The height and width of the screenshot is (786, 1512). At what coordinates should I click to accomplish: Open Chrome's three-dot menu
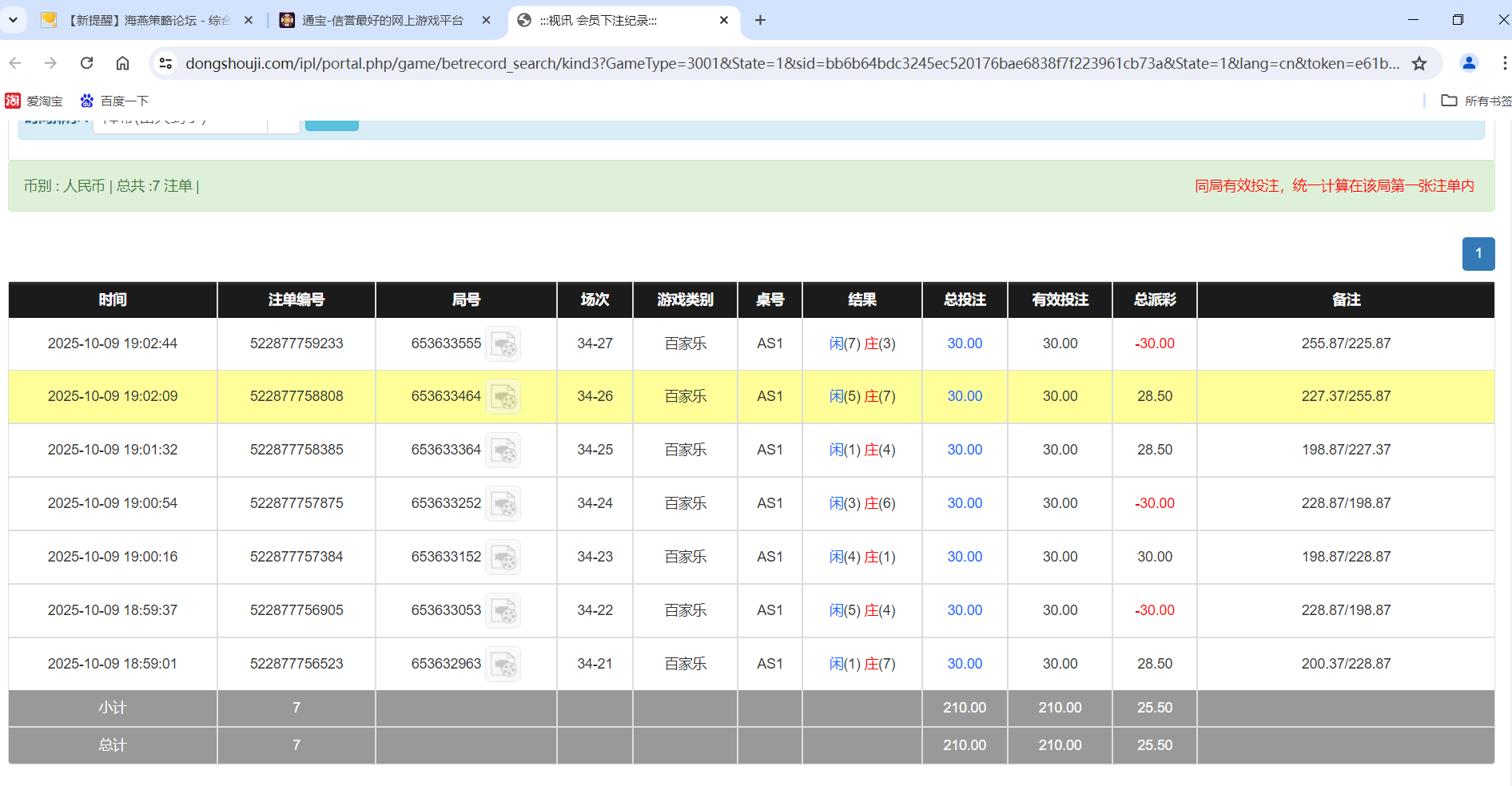(x=1505, y=63)
